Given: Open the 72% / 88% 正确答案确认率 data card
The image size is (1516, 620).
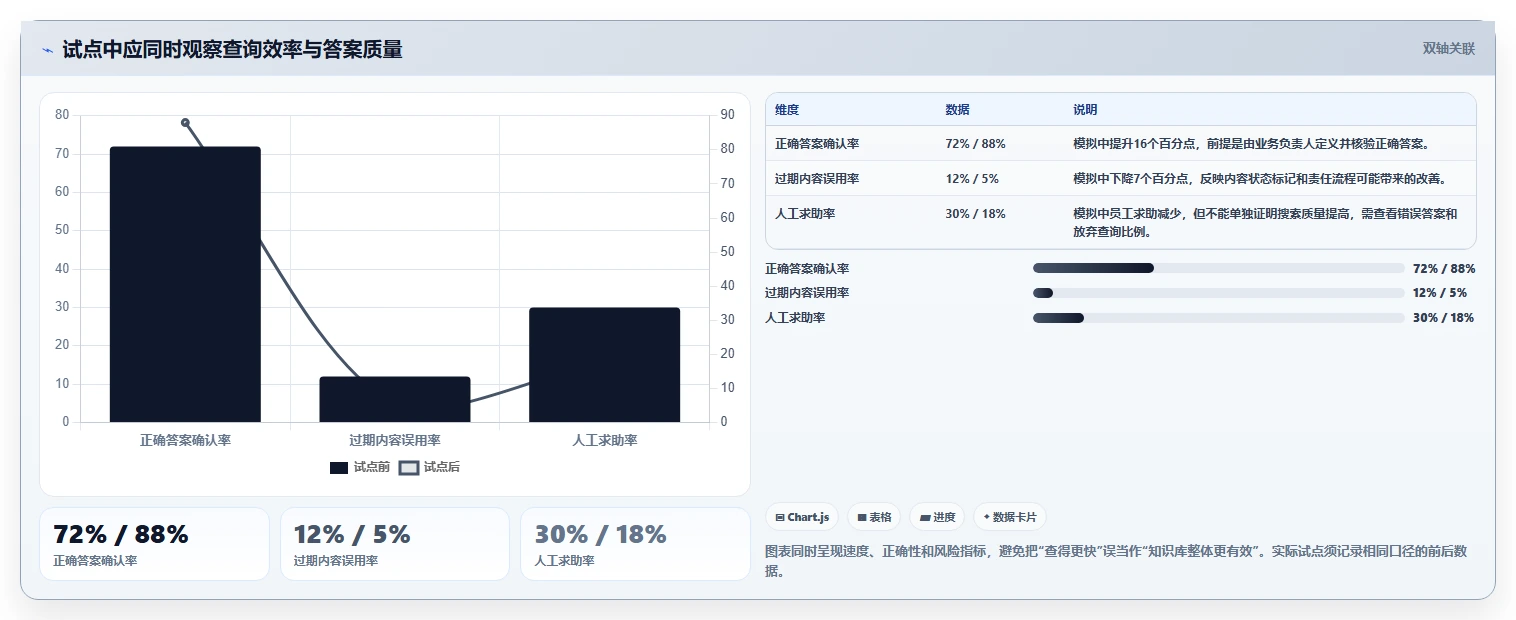Looking at the screenshot, I should [154, 544].
